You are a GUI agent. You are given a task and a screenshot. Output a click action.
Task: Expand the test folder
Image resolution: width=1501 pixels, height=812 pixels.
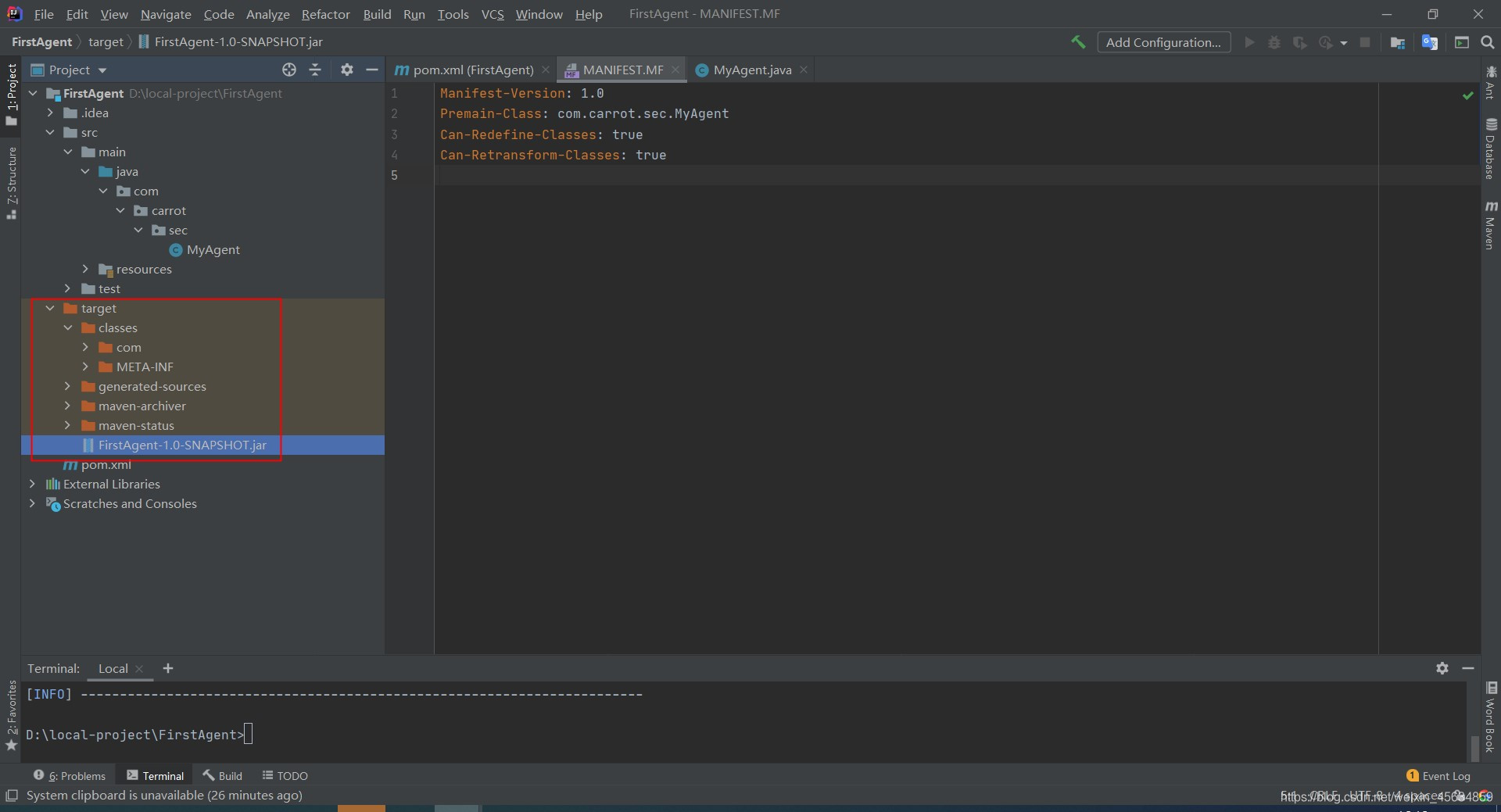67,288
